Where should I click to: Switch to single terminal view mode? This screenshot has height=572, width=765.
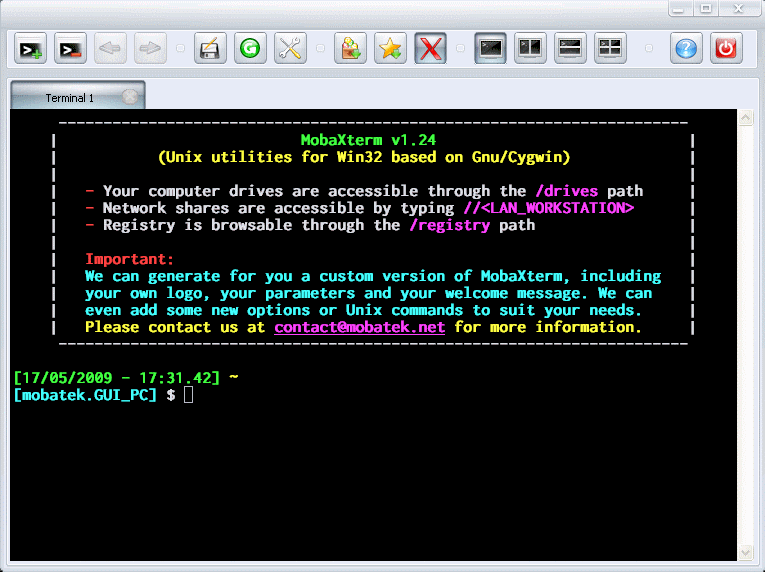click(490, 48)
